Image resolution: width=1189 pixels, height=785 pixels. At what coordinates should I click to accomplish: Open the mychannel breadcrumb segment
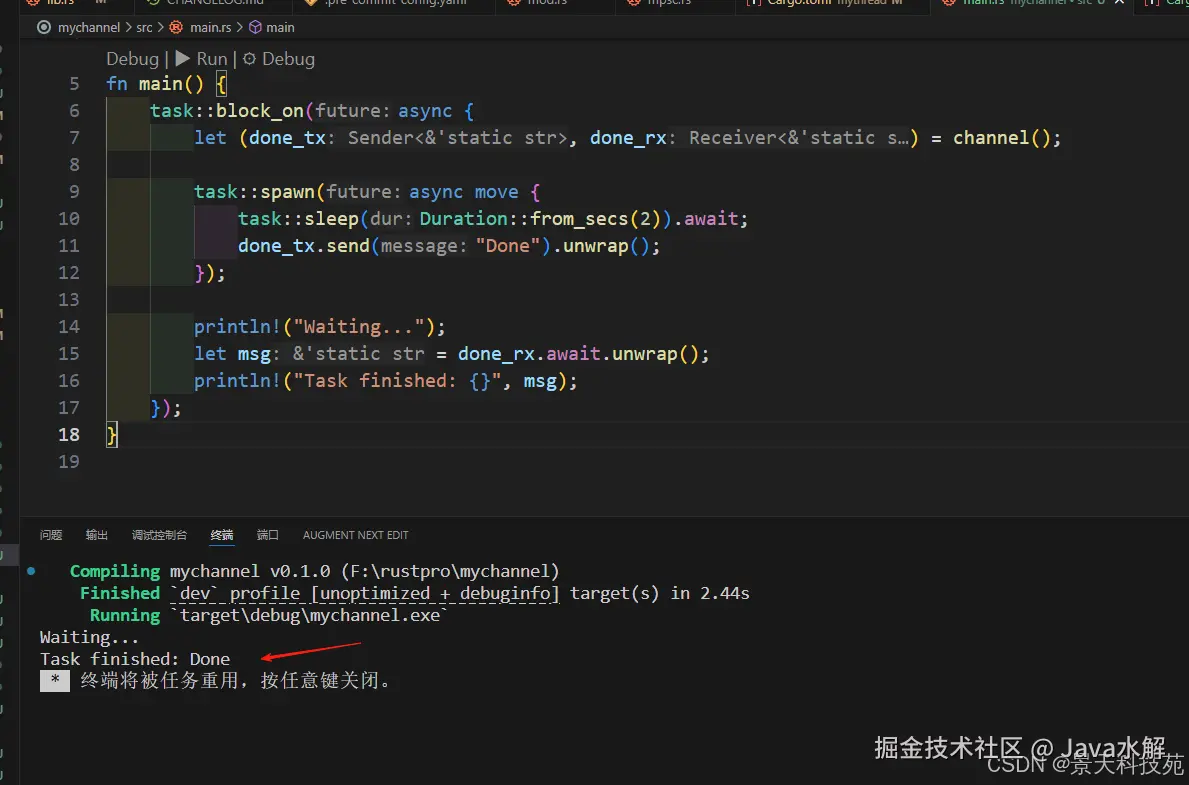point(89,27)
